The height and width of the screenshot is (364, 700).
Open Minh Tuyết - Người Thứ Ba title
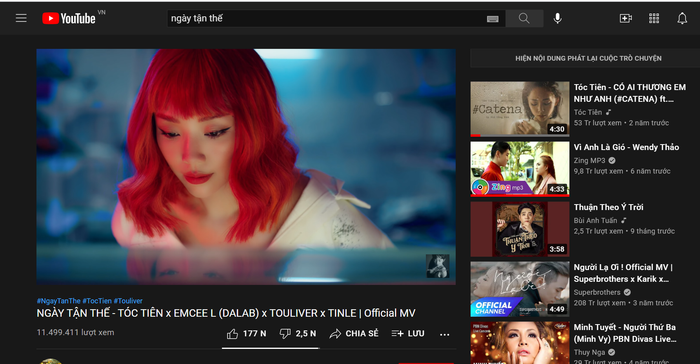tap(625, 333)
